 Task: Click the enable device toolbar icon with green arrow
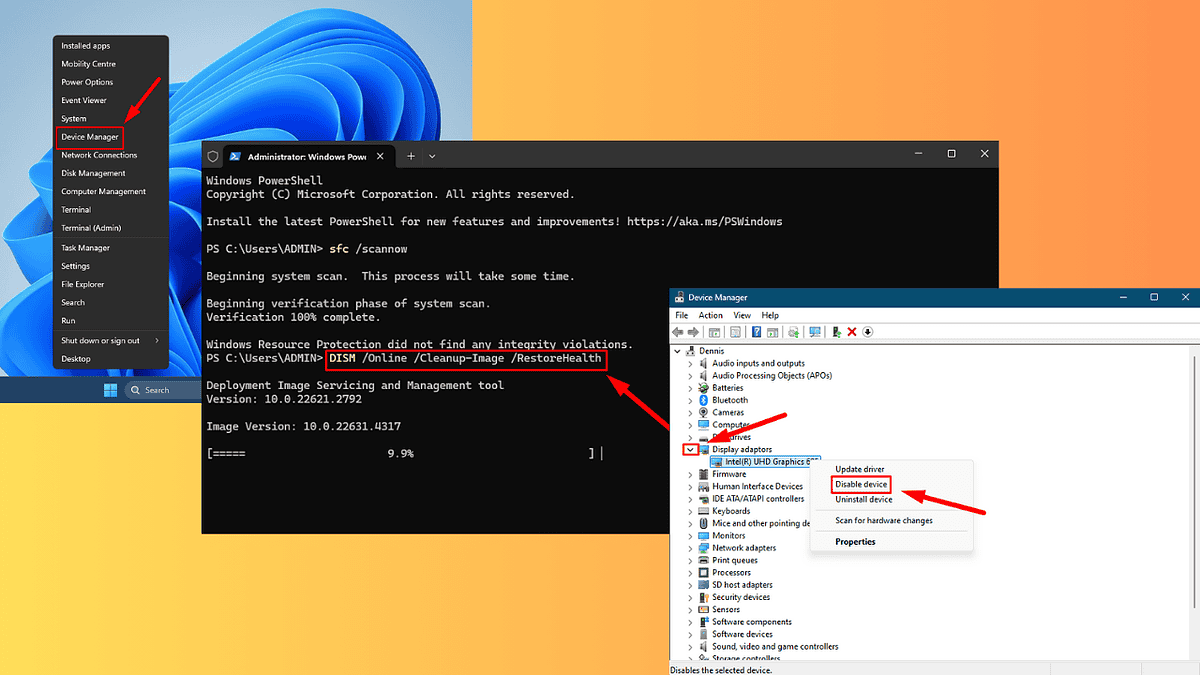836,332
